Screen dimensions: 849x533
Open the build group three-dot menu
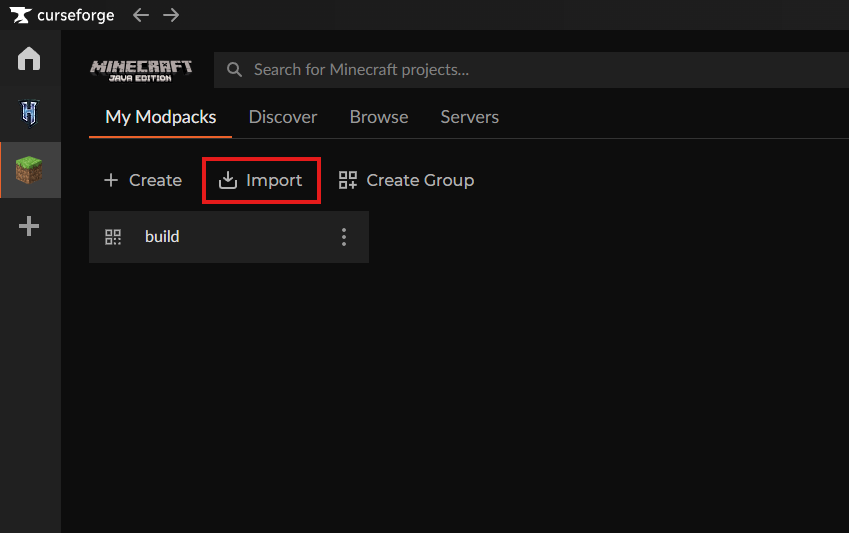pyautogui.click(x=344, y=237)
